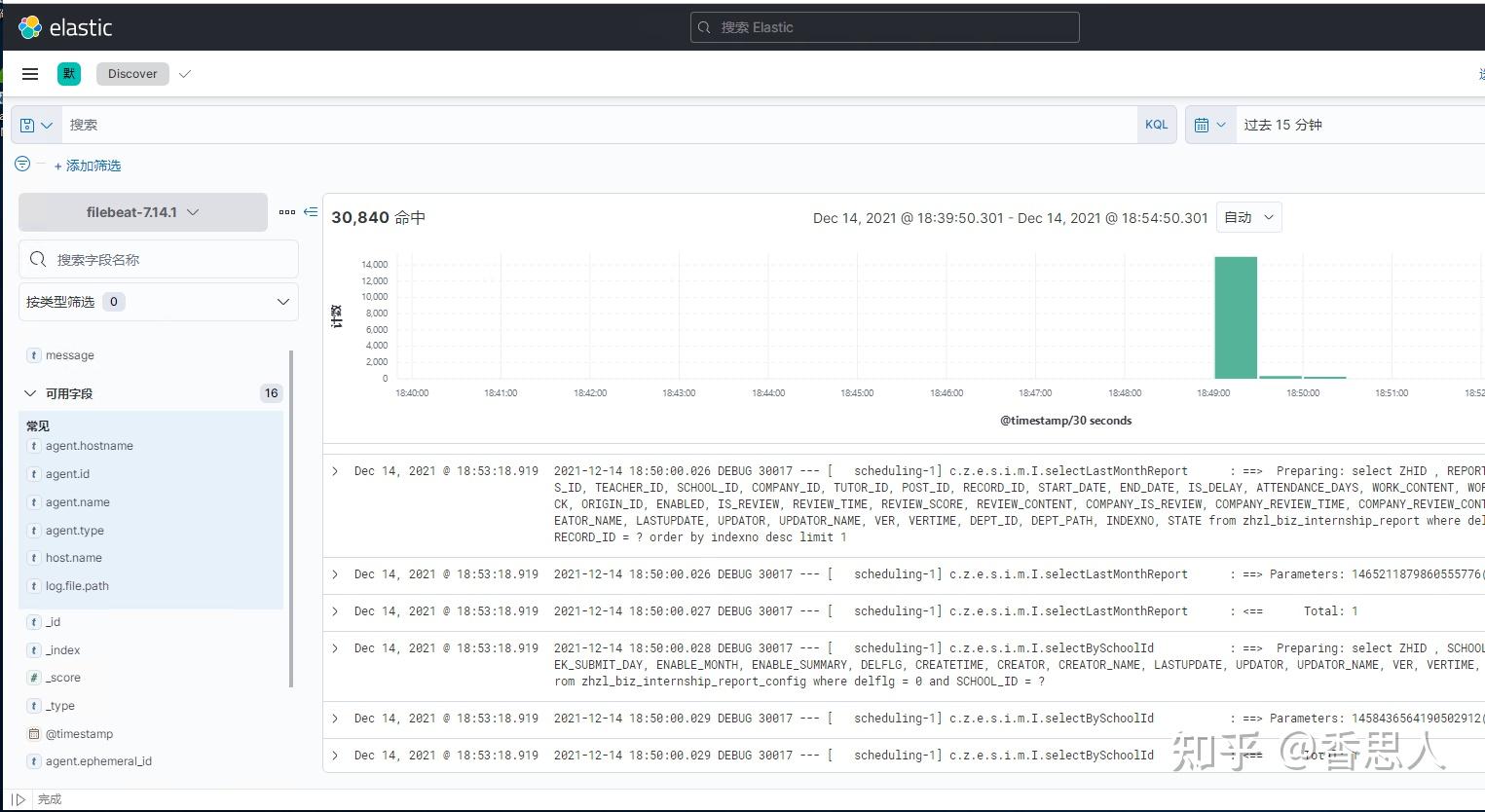Screen dimensions: 1485x812
Task: Open the main navigation hamburger menu
Action: (29, 73)
